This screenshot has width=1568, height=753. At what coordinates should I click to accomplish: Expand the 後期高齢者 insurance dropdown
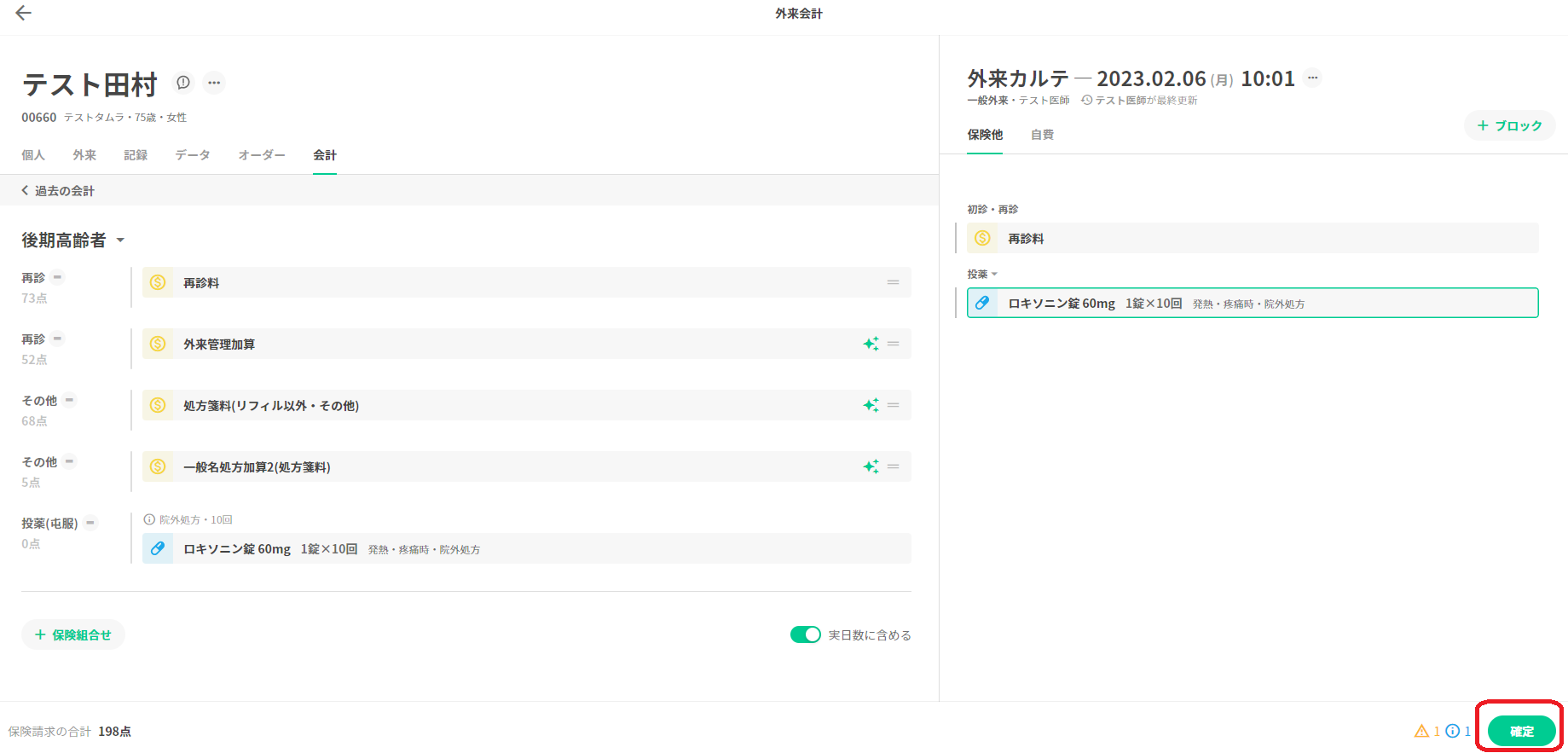[x=120, y=240]
